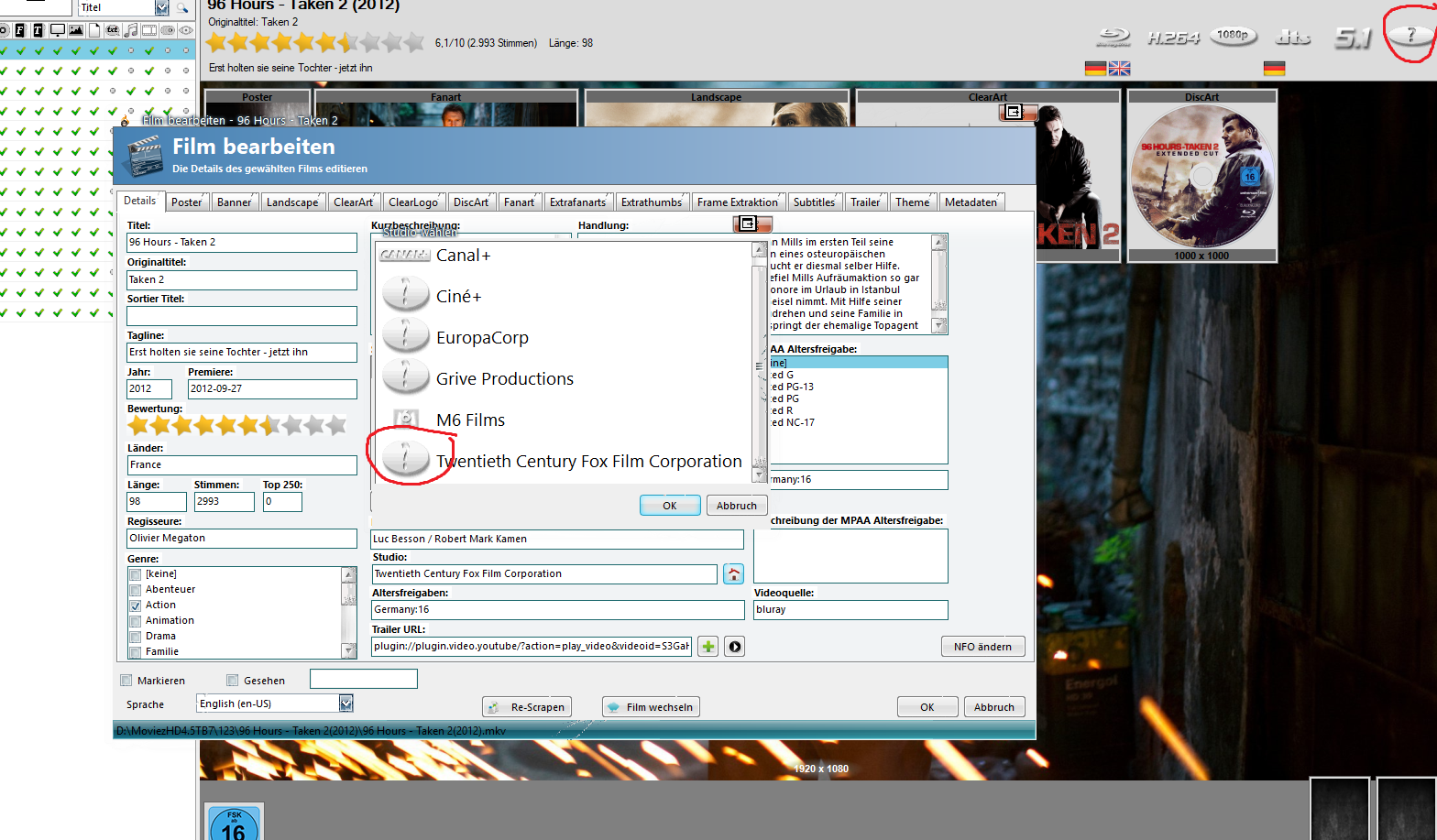This screenshot has width=1437, height=840.
Task: Click the monitor column header icon
Action: [57, 30]
